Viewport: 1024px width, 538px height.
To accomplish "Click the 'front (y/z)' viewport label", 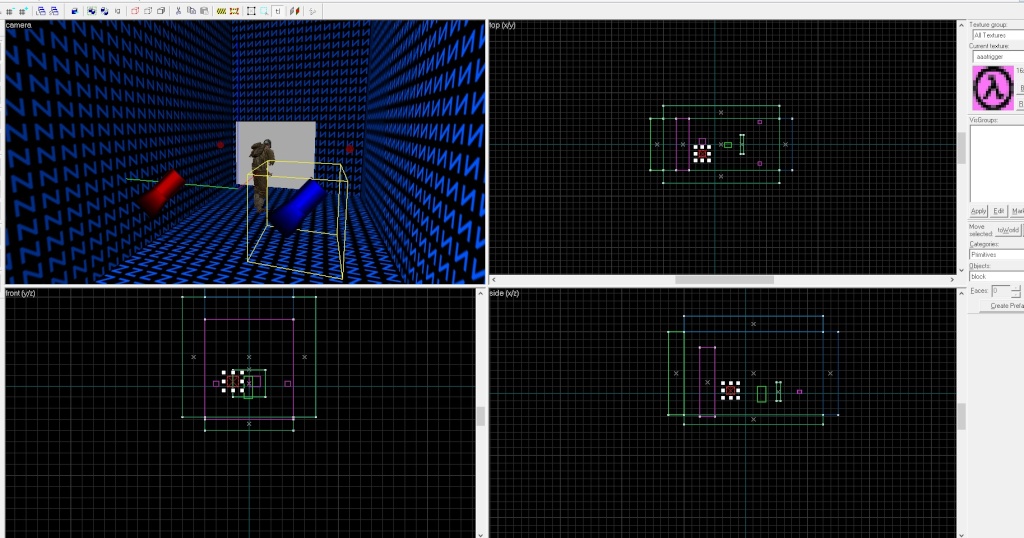I will point(20,293).
